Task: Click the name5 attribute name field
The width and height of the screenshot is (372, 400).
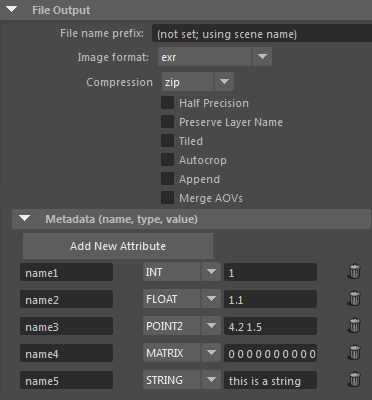Action: [x=66, y=380]
